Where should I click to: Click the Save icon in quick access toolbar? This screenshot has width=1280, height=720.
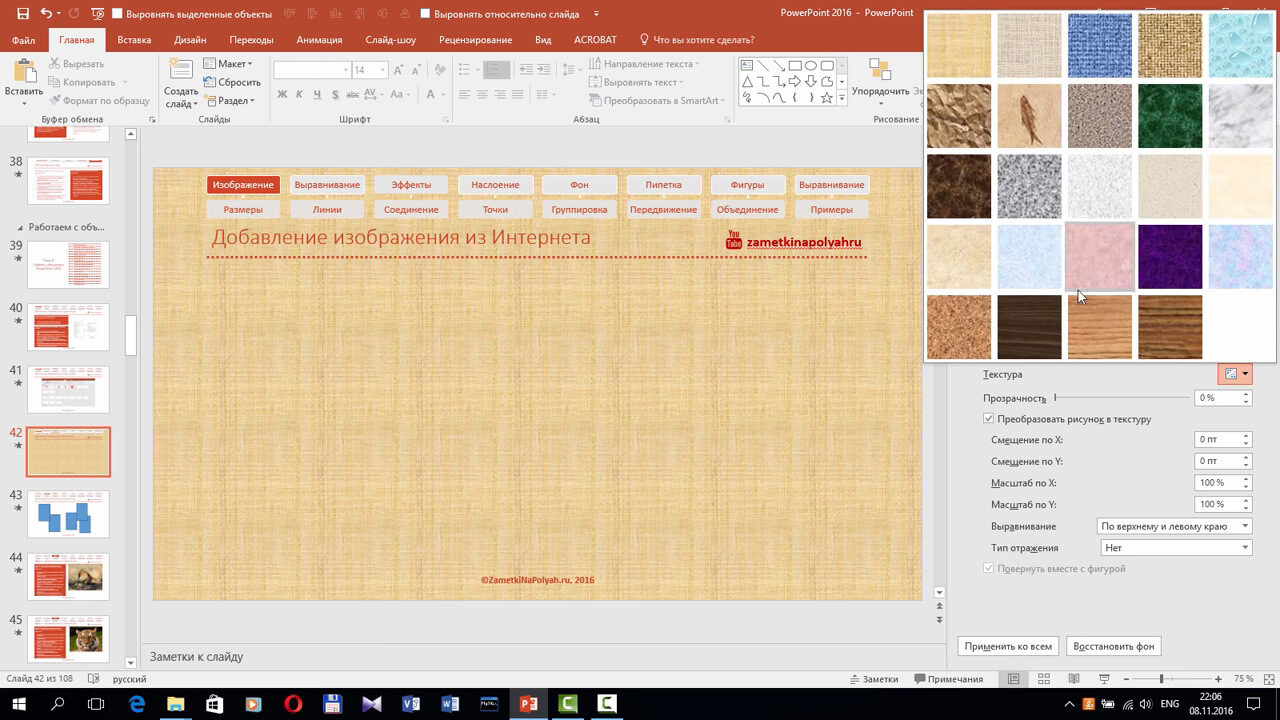click(23, 14)
